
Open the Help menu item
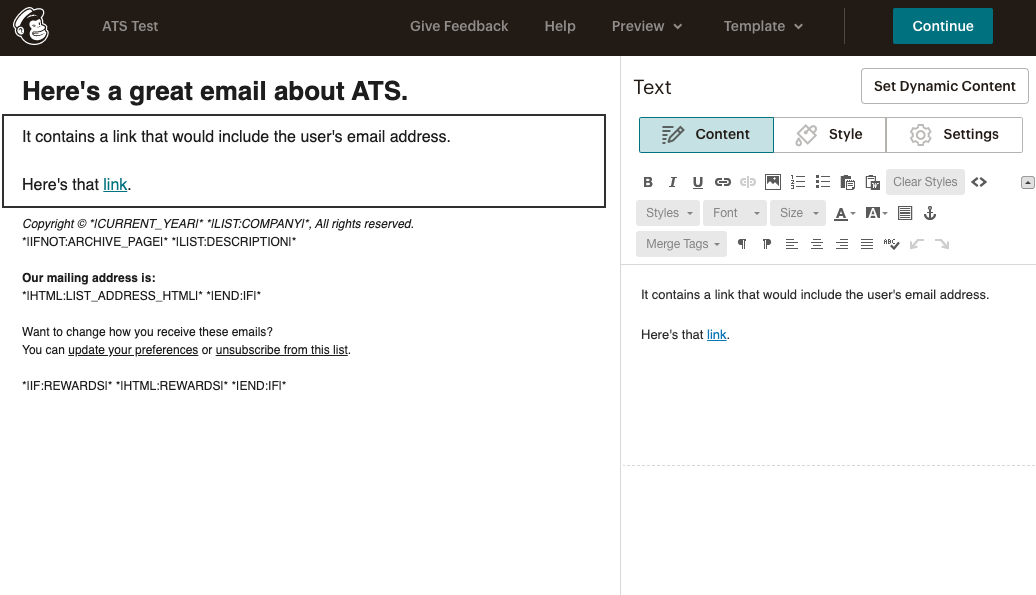click(560, 26)
